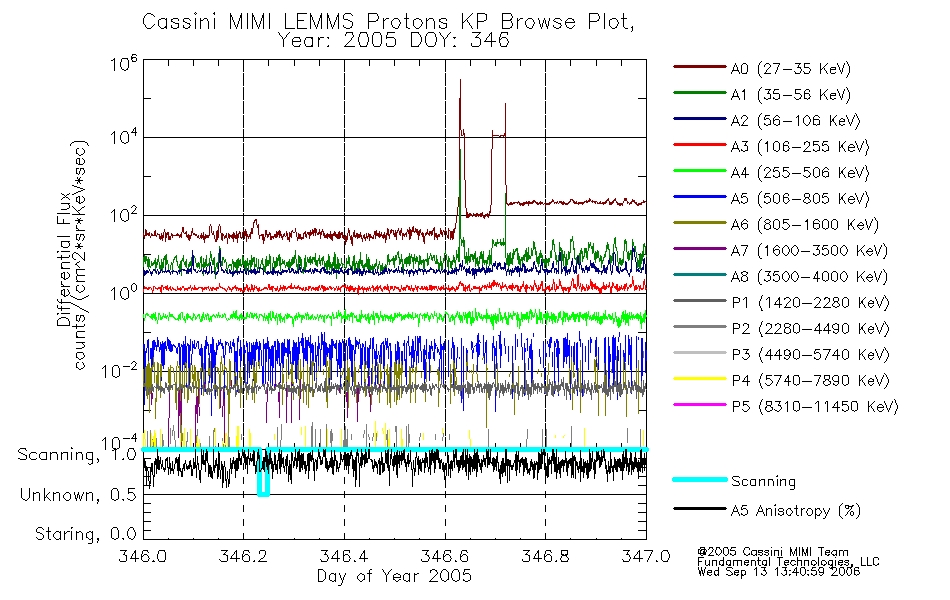The height and width of the screenshot is (600, 950).
Task: Click the A4 (255-506 KeV) legend label
Action: tap(800, 173)
